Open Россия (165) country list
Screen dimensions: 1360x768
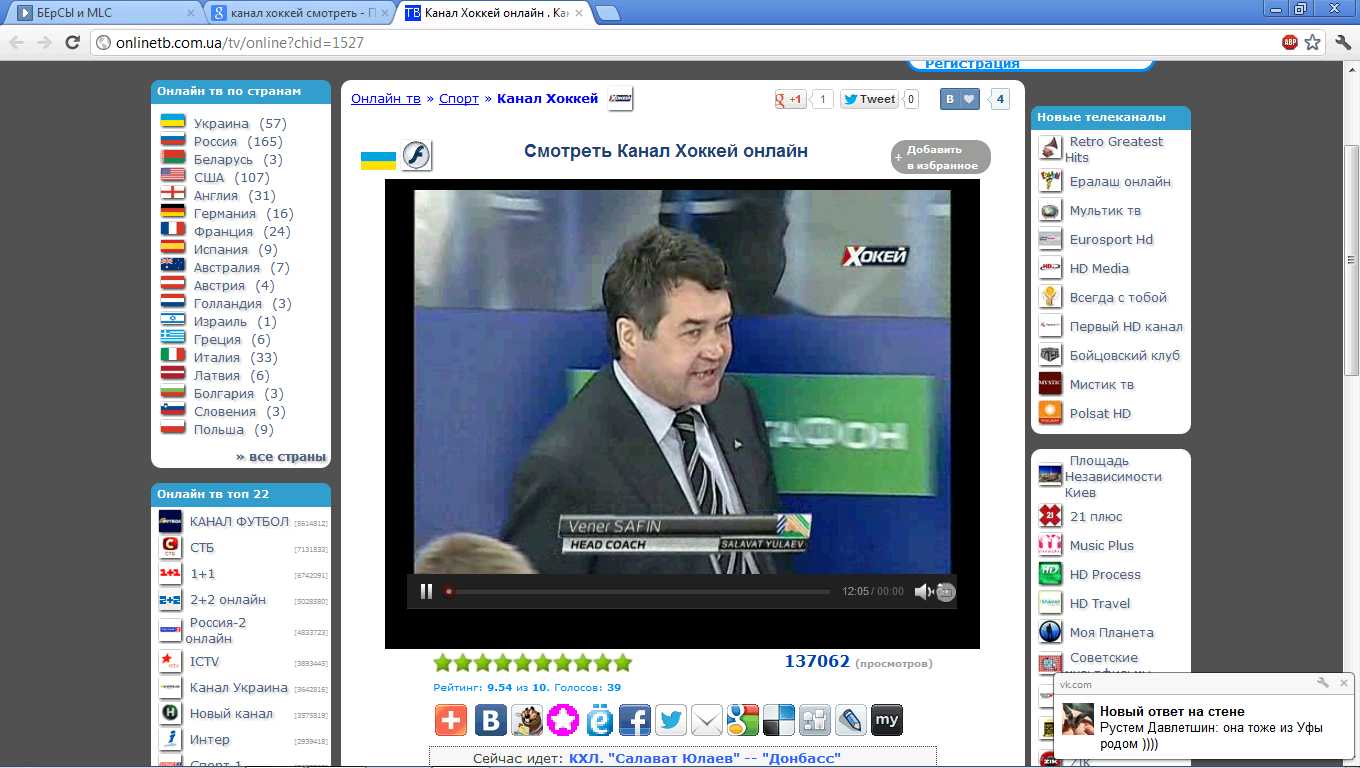click(x=238, y=141)
